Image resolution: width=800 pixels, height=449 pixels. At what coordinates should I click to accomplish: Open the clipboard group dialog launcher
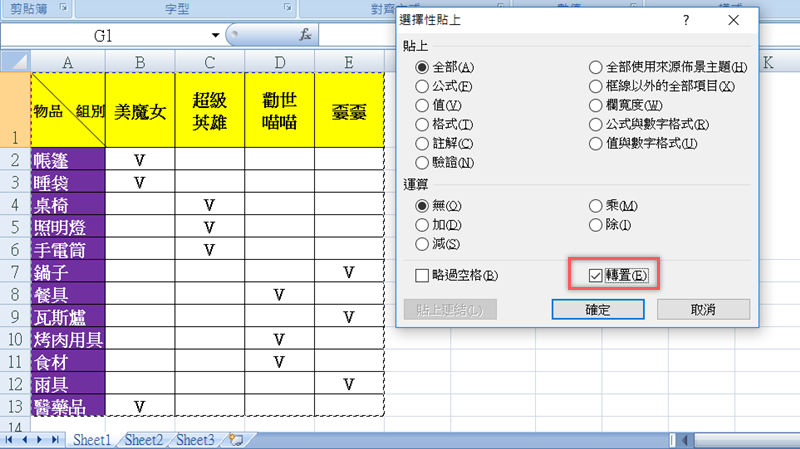pyautogui.click(x=63, y=7)
